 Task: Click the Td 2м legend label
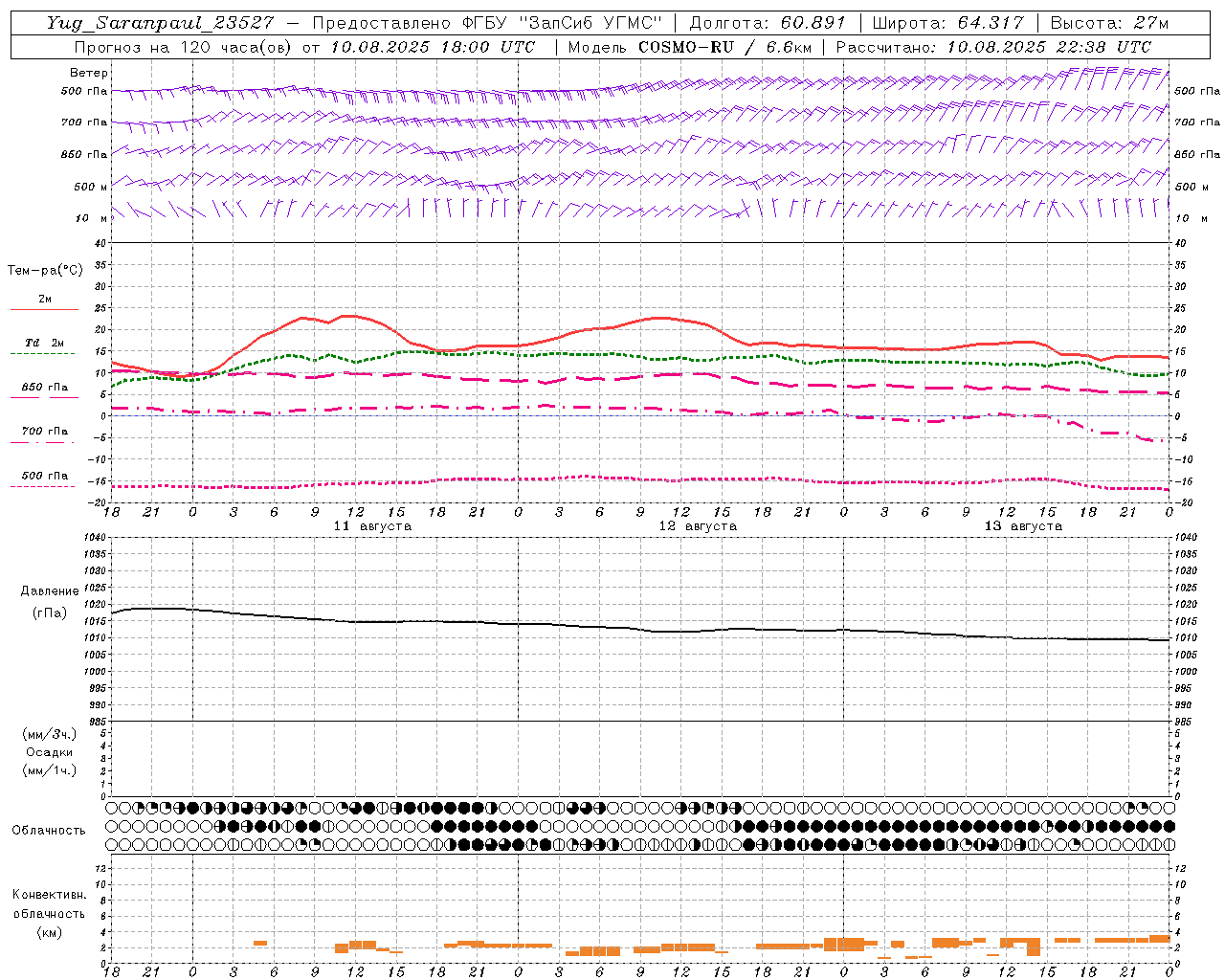44,343
